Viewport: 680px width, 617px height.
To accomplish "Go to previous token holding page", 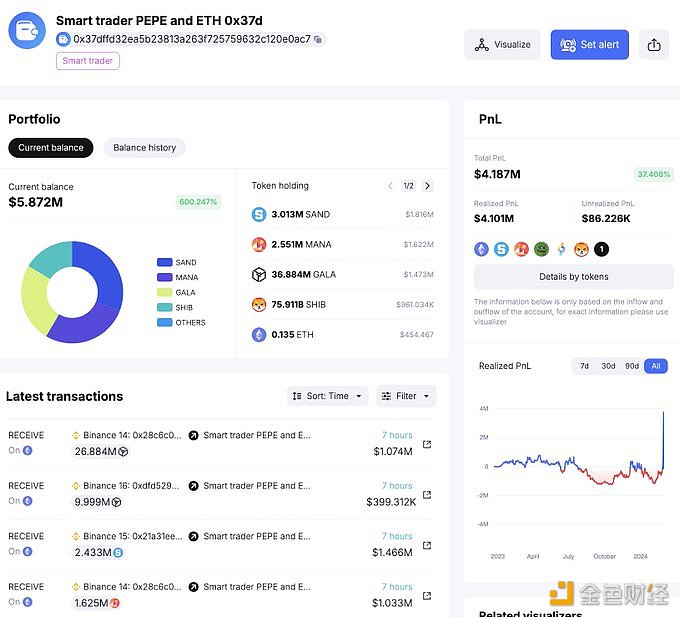I will [x=390, y=186].
